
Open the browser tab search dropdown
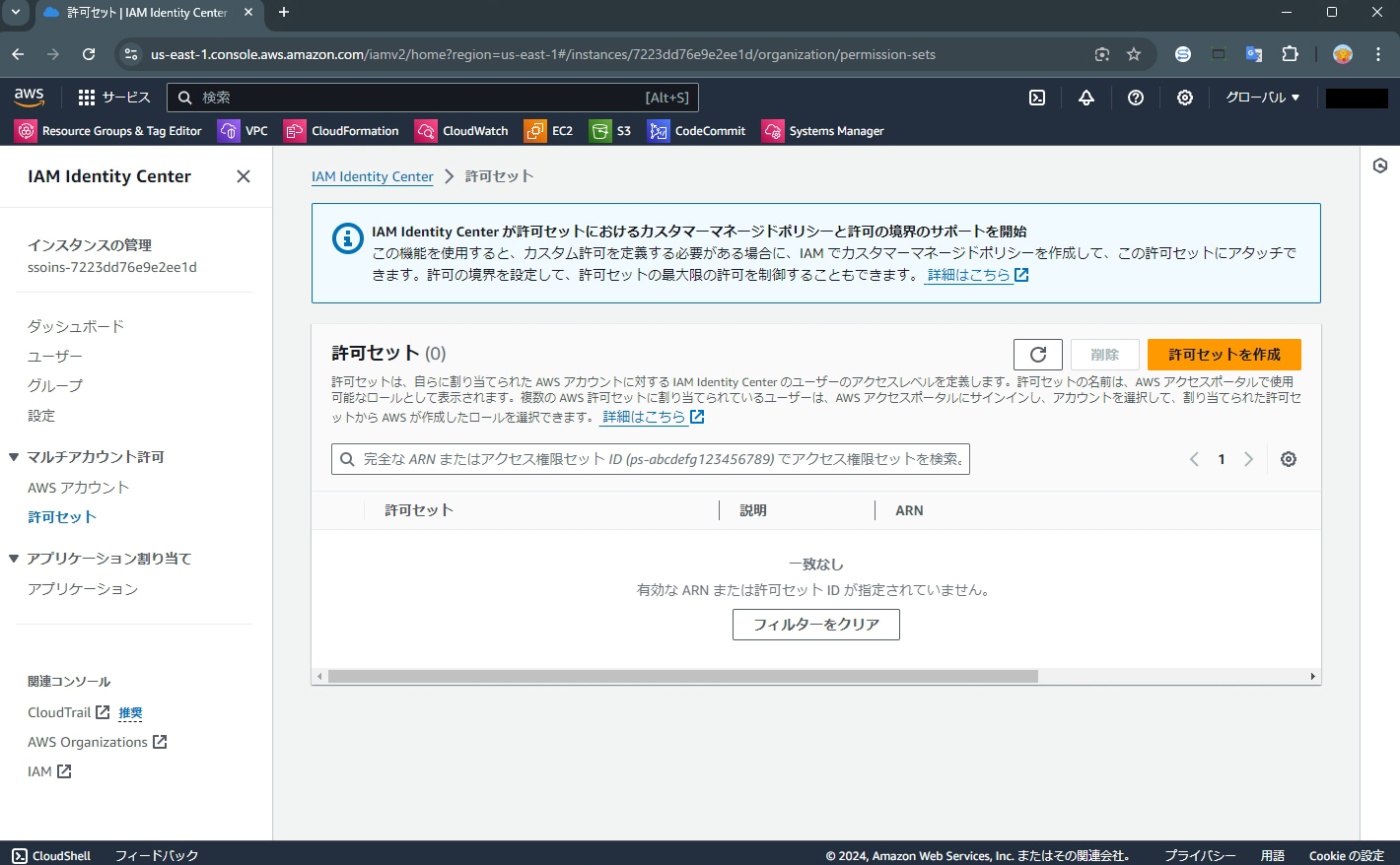click(x=15, y=12)
